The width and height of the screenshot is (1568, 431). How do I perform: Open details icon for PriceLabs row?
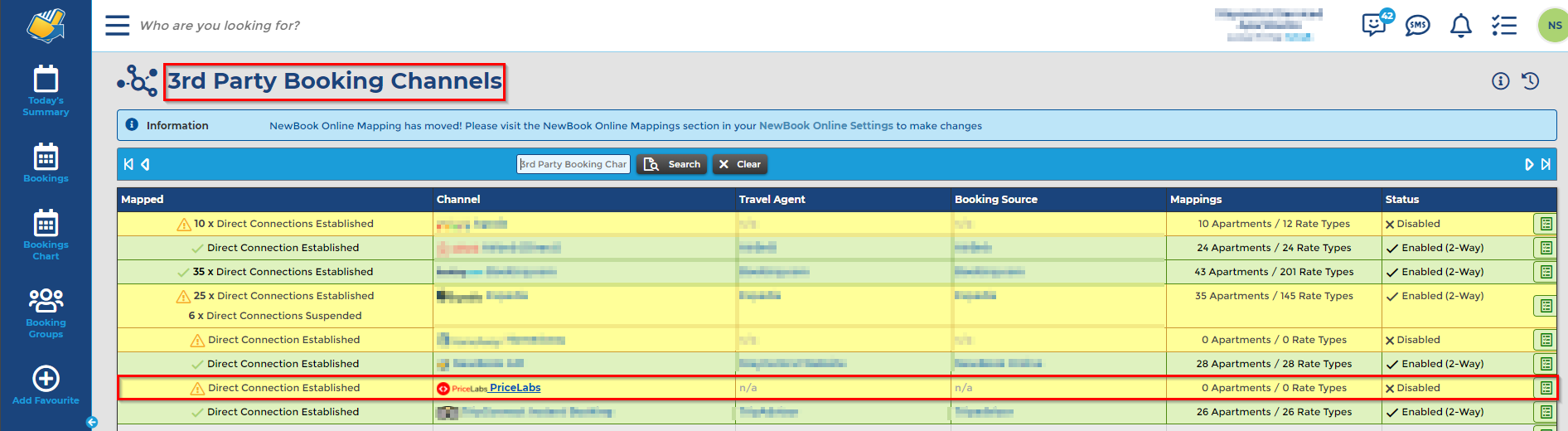pyautogui.click(x=1546, y=388)
